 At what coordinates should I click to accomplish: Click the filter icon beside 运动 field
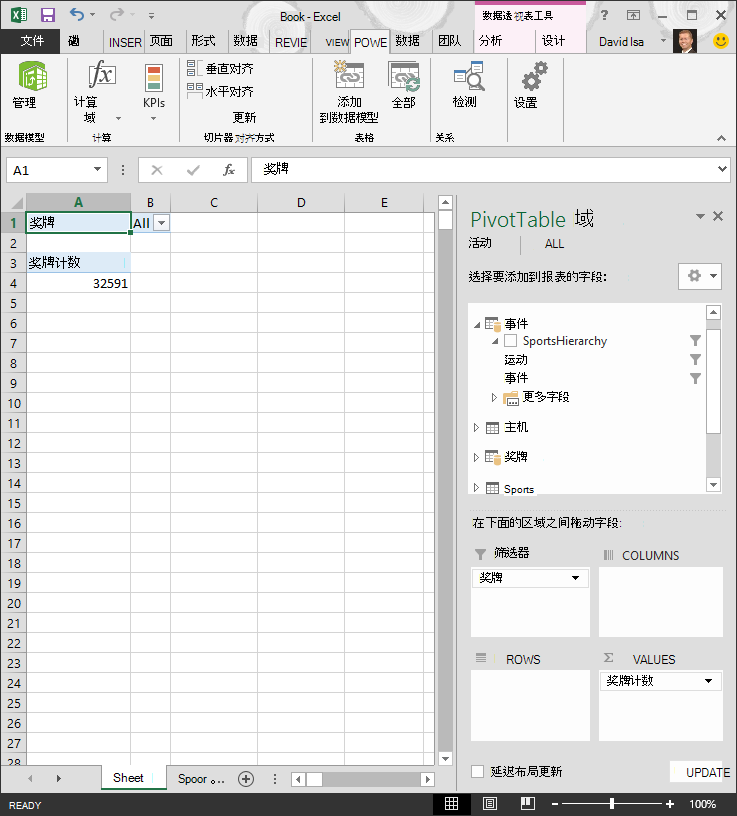pyautogui.click(x=695, y=360)
